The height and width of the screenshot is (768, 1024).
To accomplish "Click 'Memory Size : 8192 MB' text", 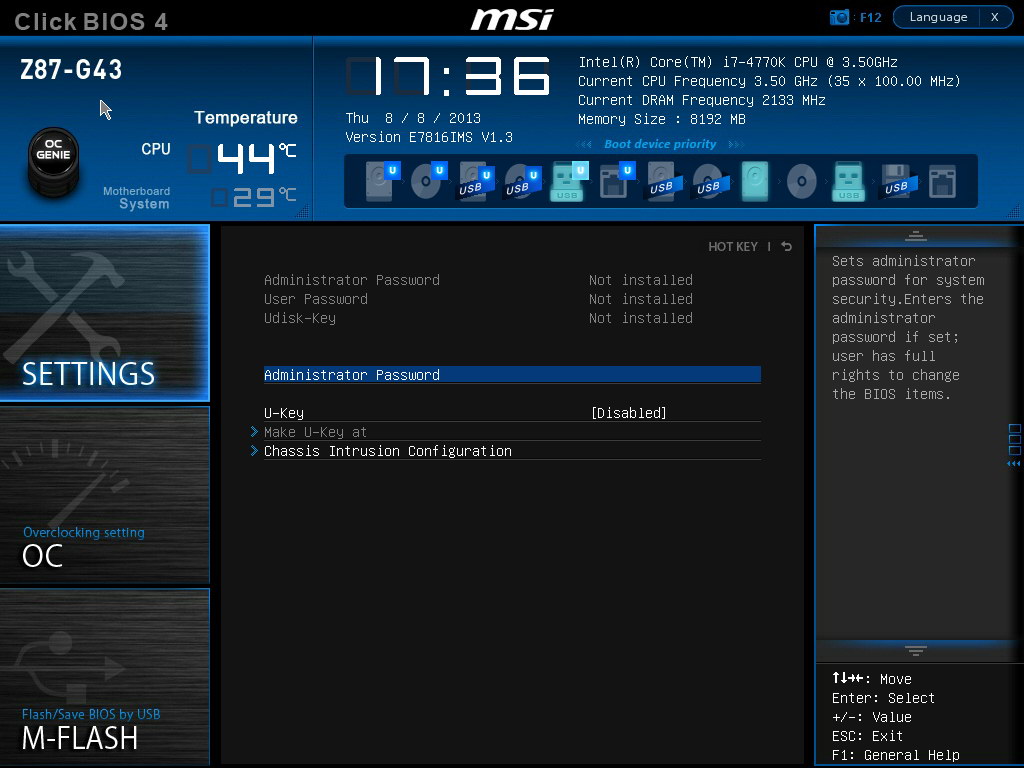I will coord(662,119).
